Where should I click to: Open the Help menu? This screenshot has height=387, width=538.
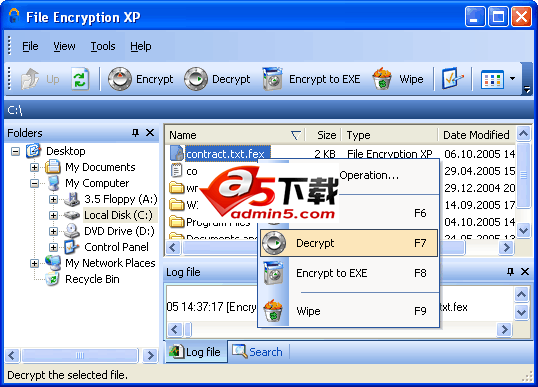141,46
